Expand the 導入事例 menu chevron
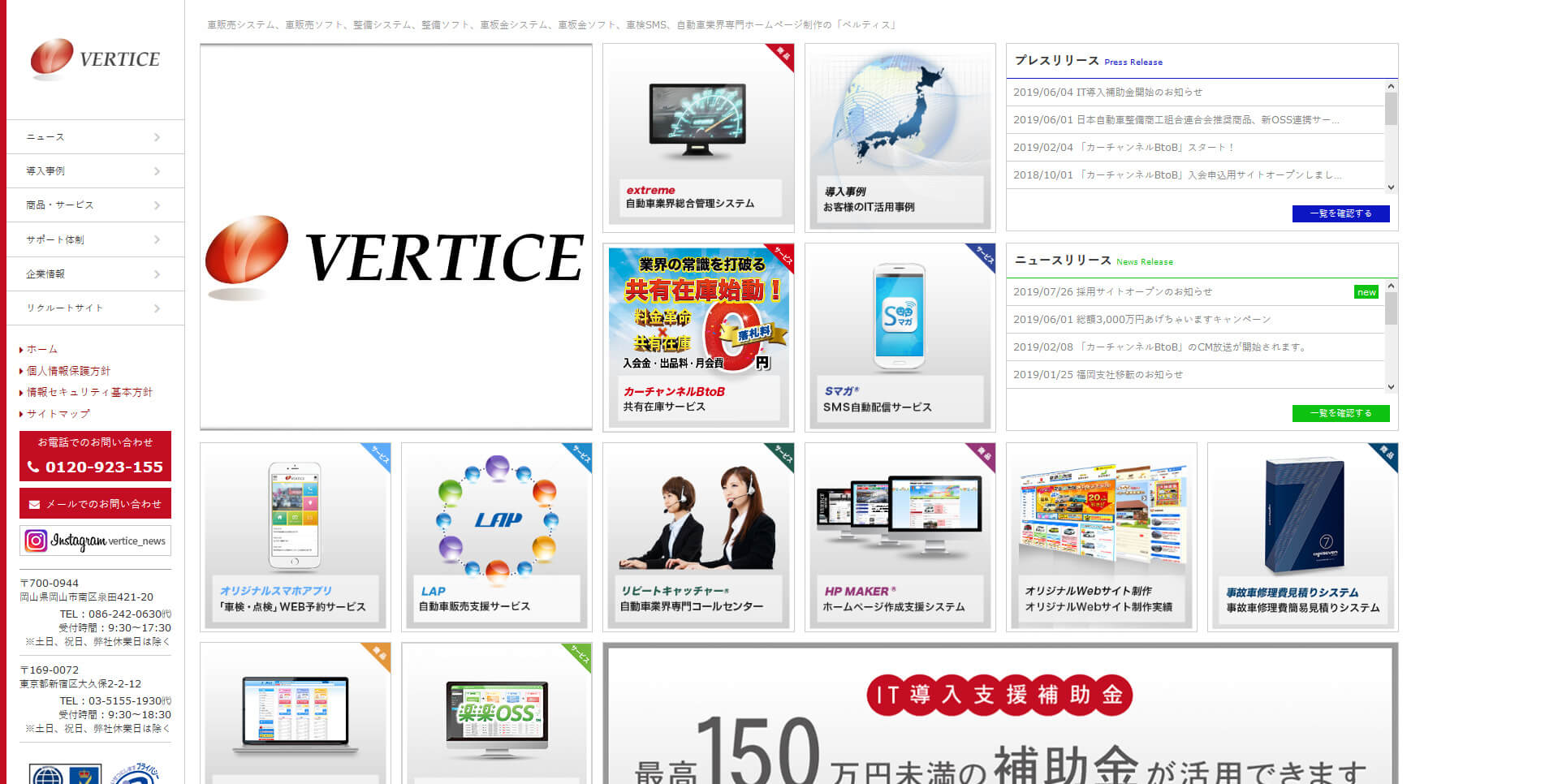 [x=157, y=171]
